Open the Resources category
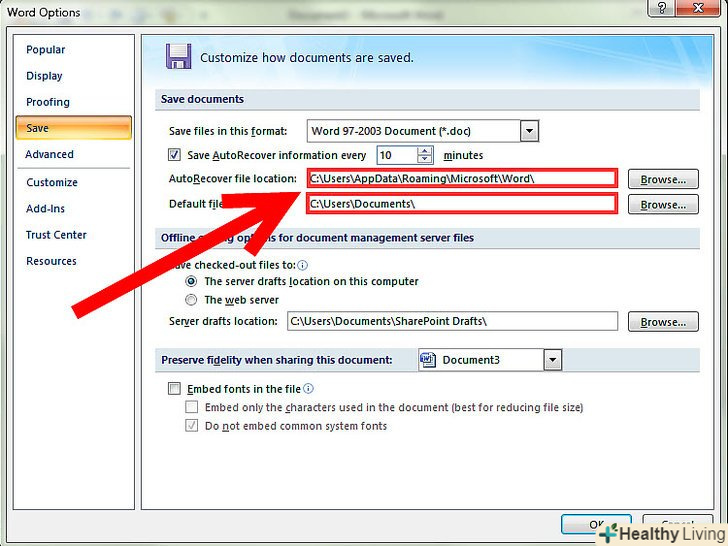 (x=51, y=261)
